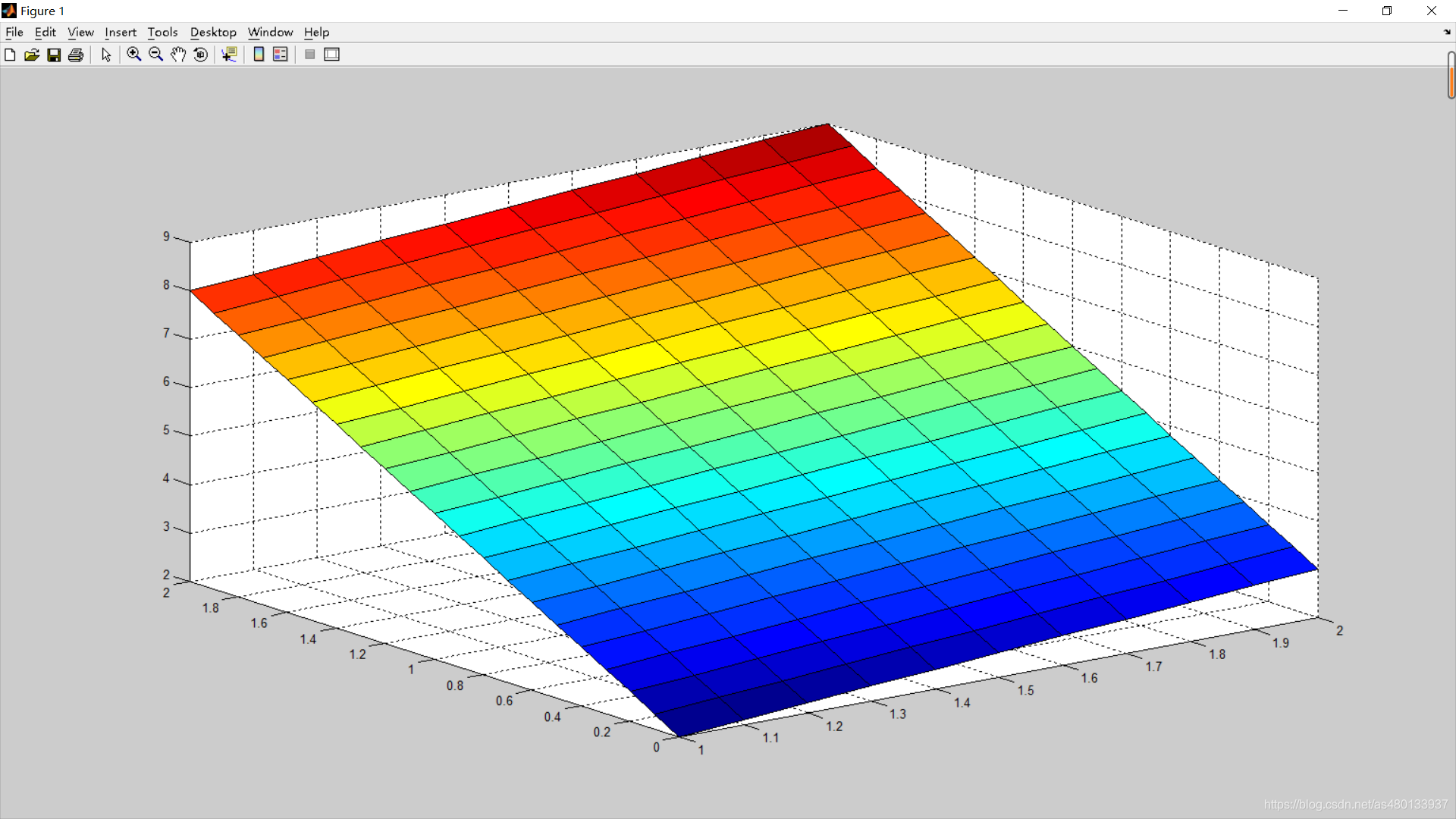Dock the figure using the corner arrow
Image resolution: width=1456 pixels, height=819 pixels.
(1447, 32)
